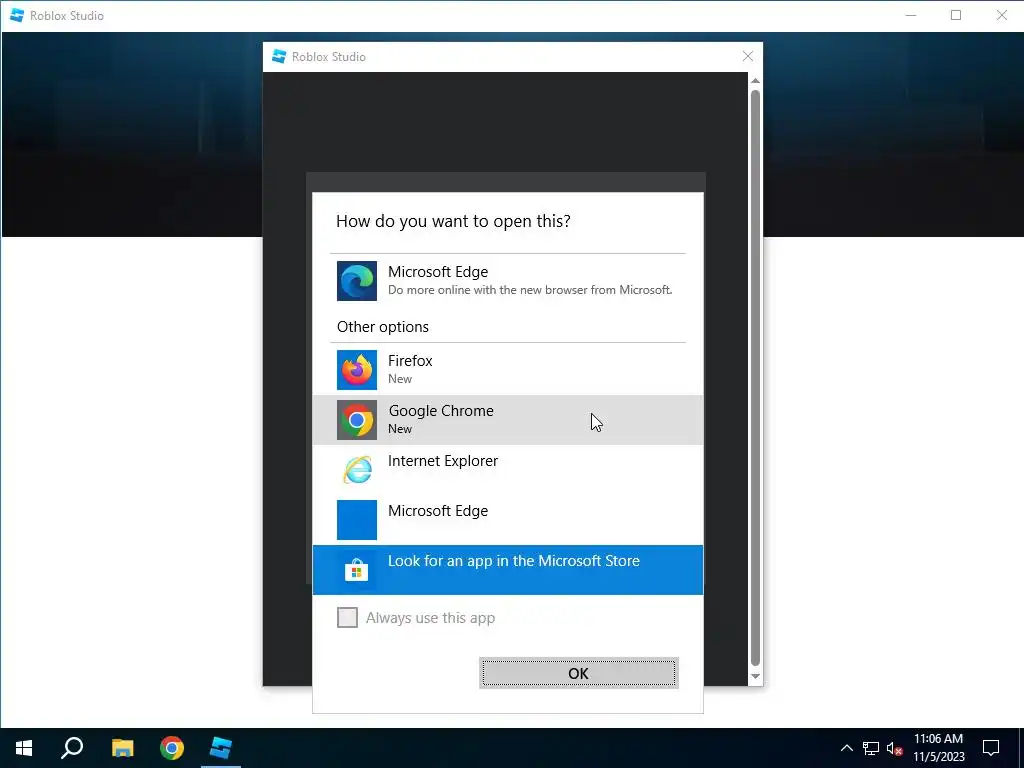The image size is (1024, 768).
Task: Show hidden system tray icons
Action: point(846,748)
